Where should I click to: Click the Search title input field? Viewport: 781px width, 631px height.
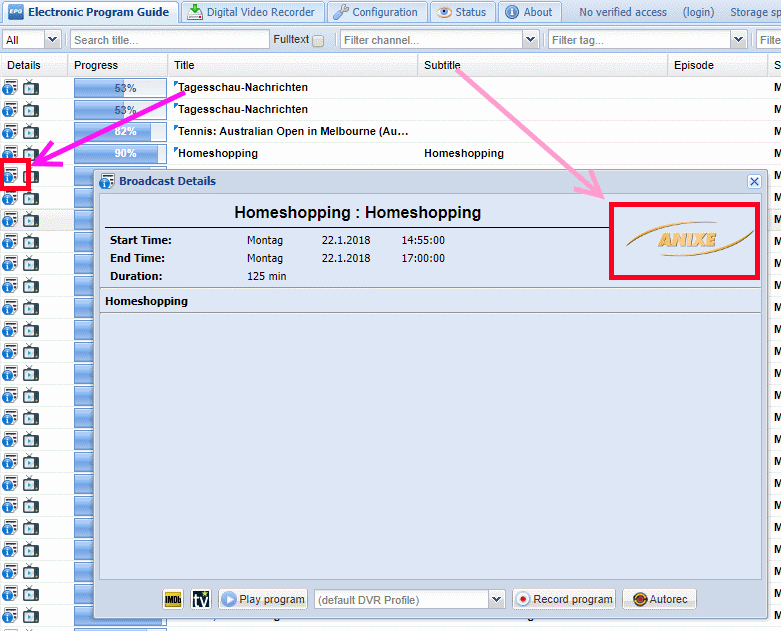coord(169,40)
